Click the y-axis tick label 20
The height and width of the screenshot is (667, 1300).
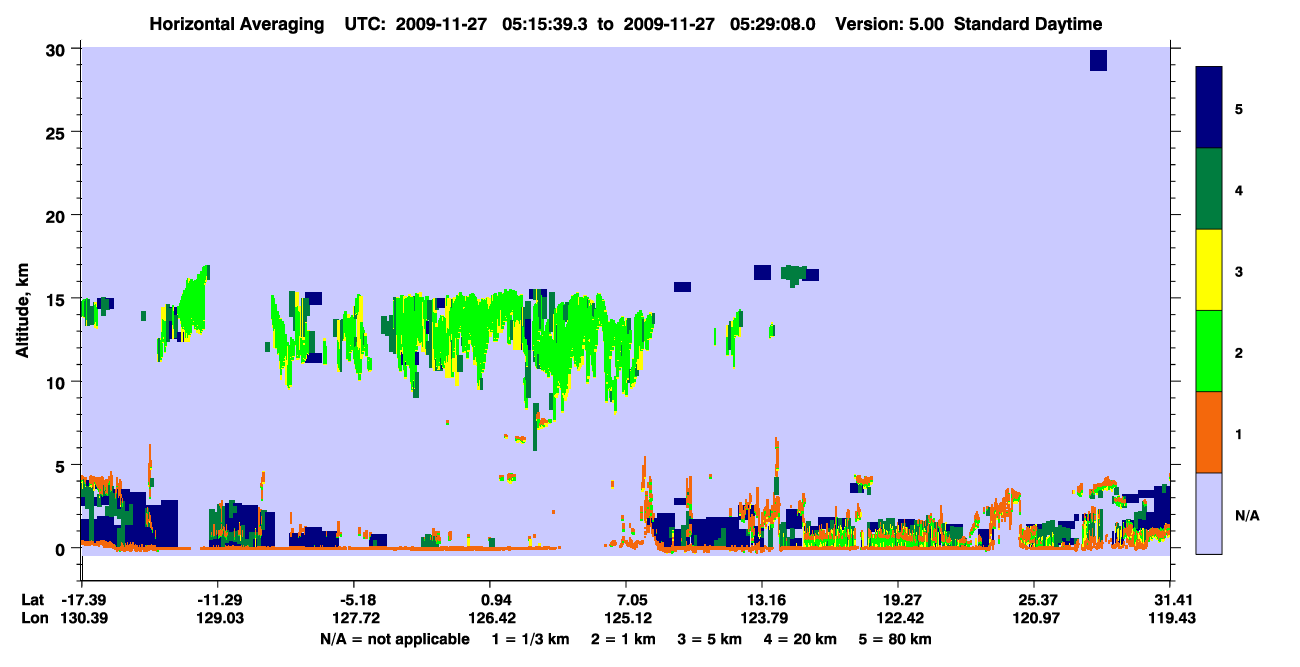pyautogui.click(x=58, y=215)
